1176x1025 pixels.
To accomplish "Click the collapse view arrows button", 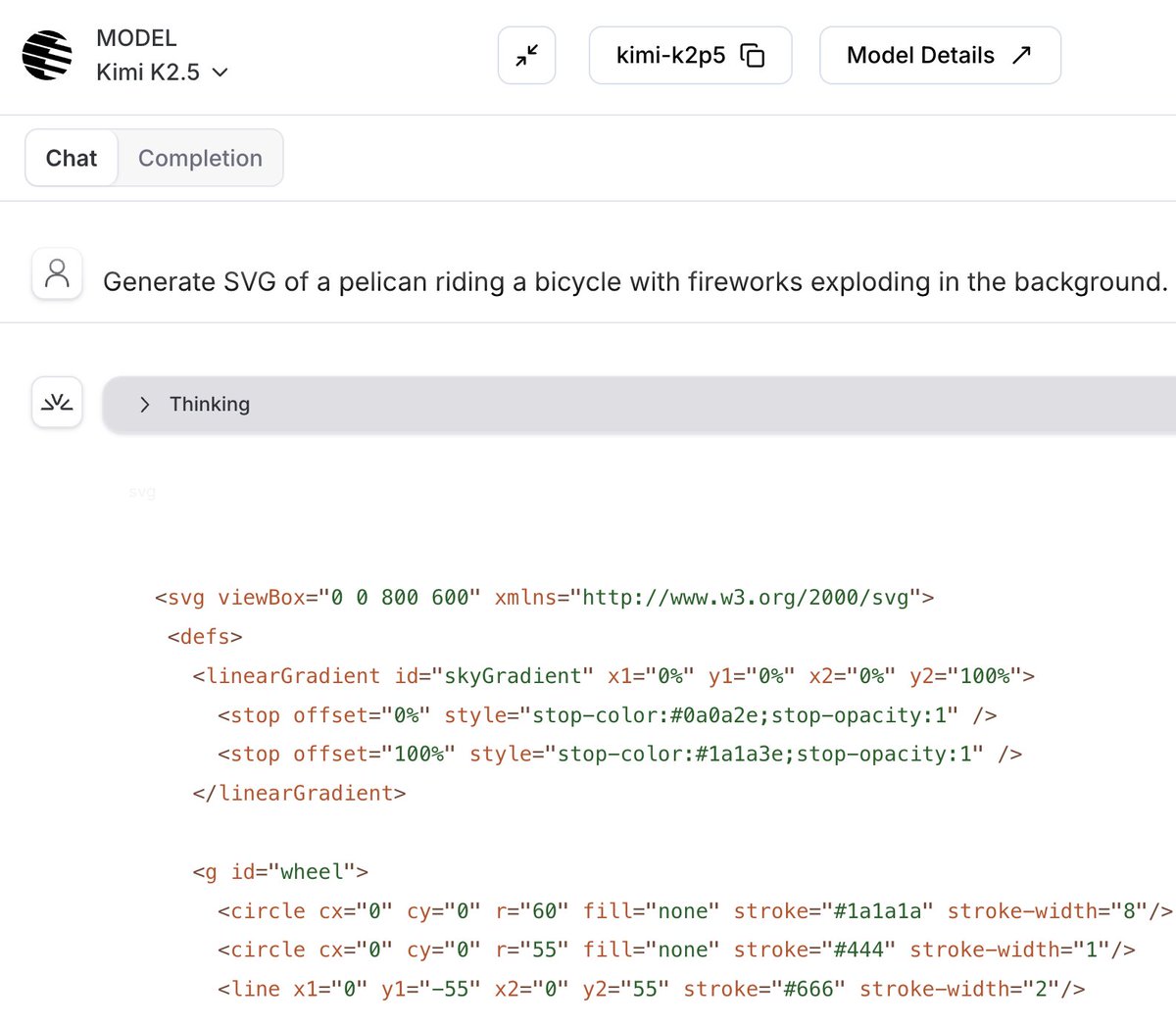I will (x=527, y=56).
